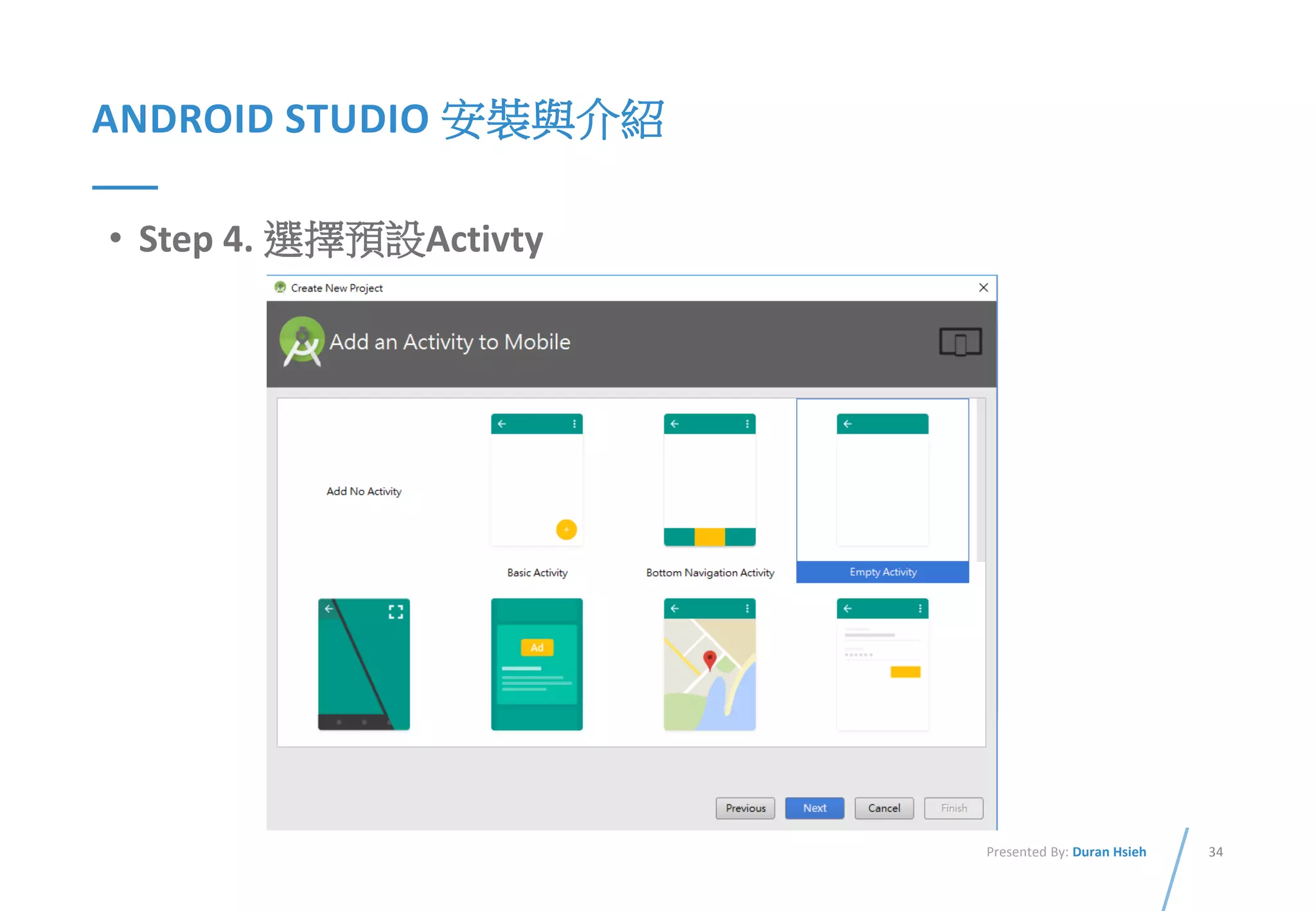Select the Basic Activity template thumbnail
This screenshot has height=911, width=1316.
click(537, 480)
